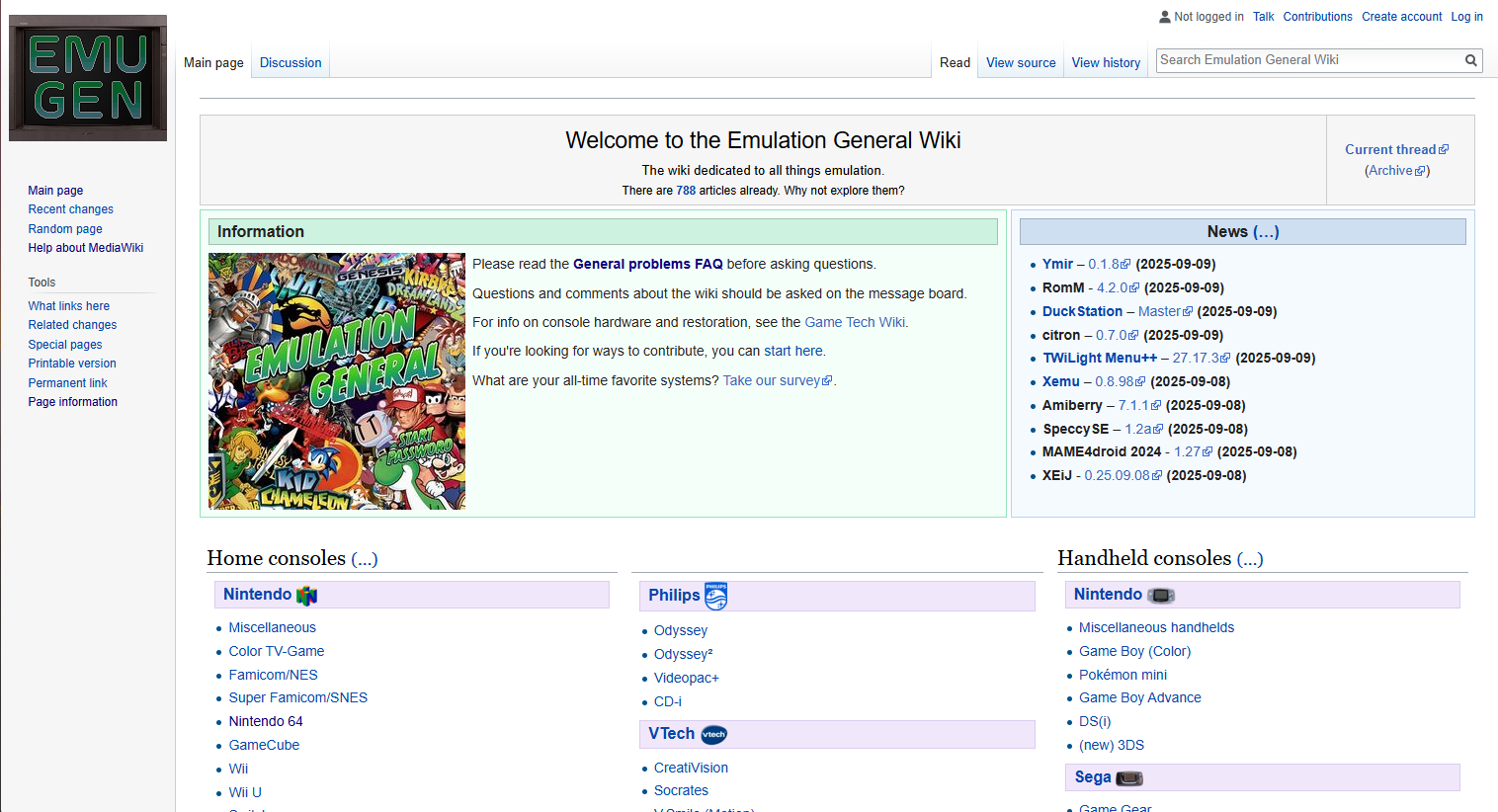
Task: Open Related changes tool
Action: pos(72,325)
